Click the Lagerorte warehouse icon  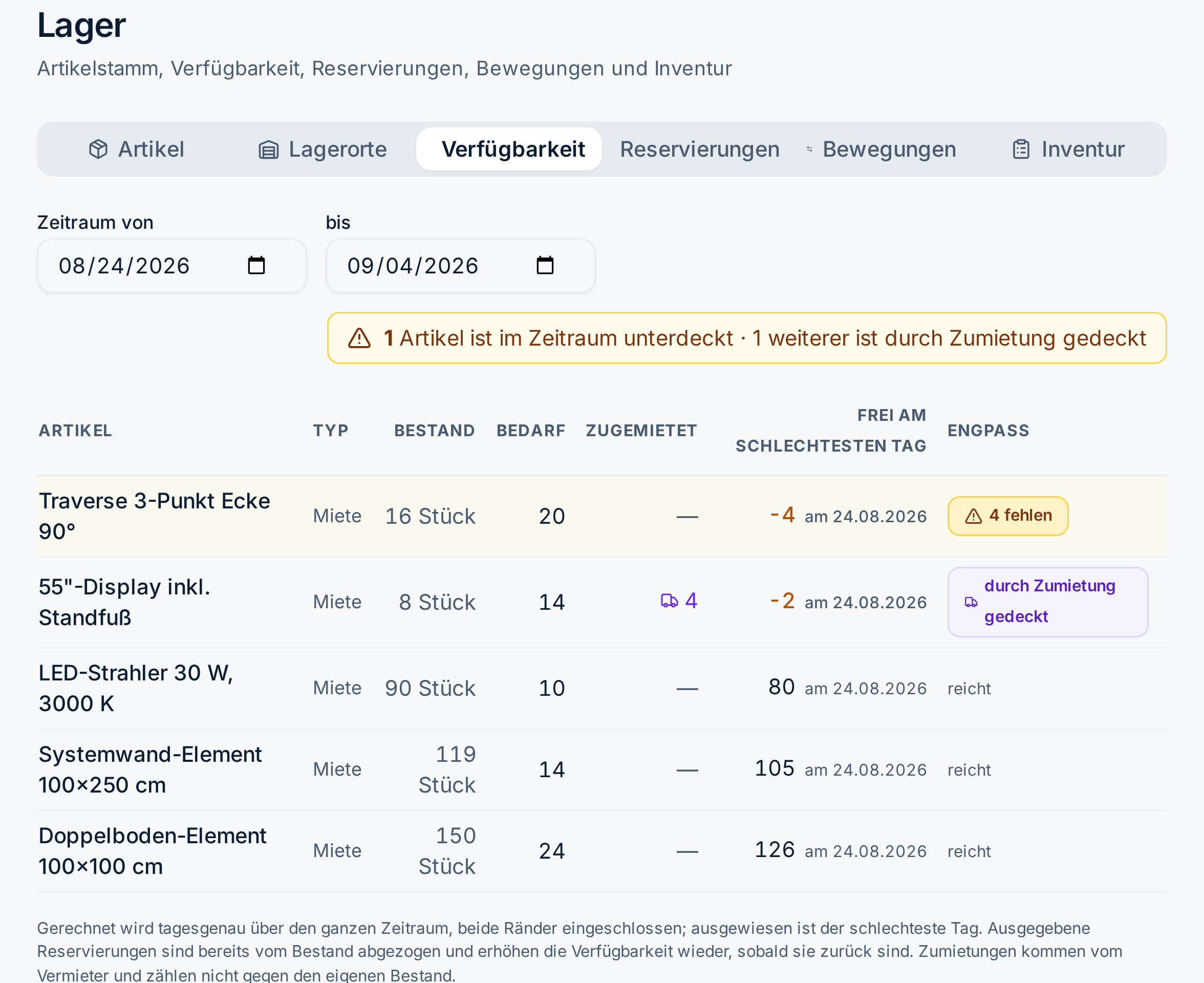269,149
